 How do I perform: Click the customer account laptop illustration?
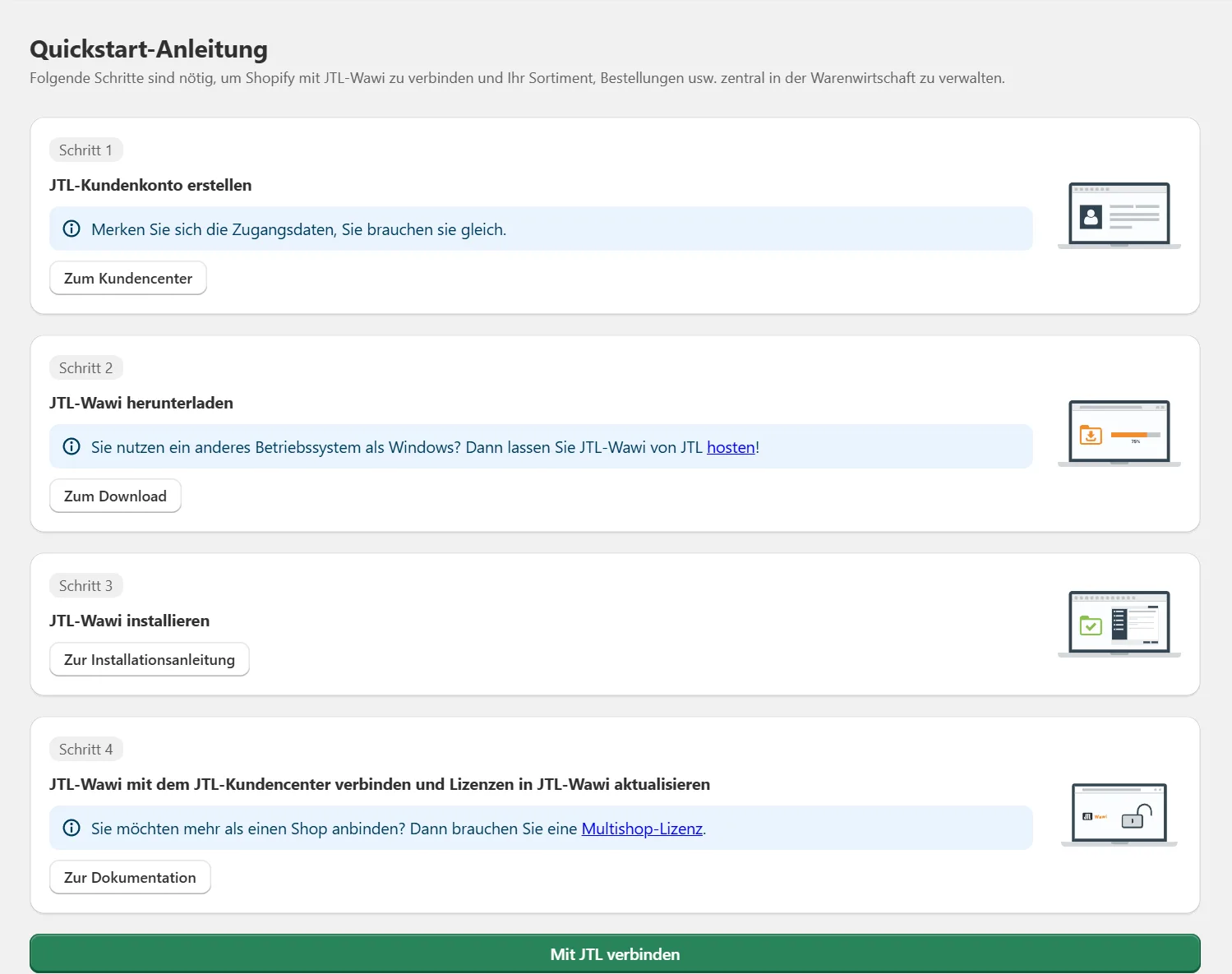pos(1119,215)
